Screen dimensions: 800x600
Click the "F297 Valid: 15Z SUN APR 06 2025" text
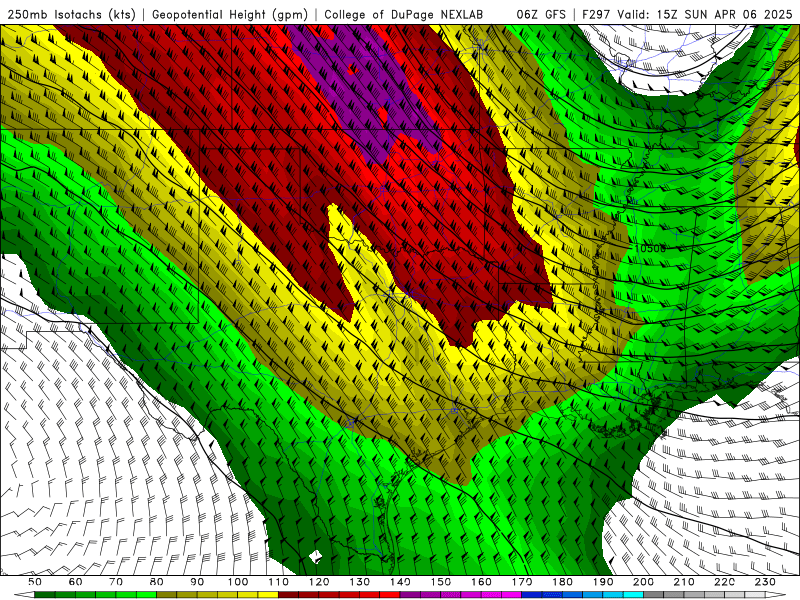click(687, 14)
